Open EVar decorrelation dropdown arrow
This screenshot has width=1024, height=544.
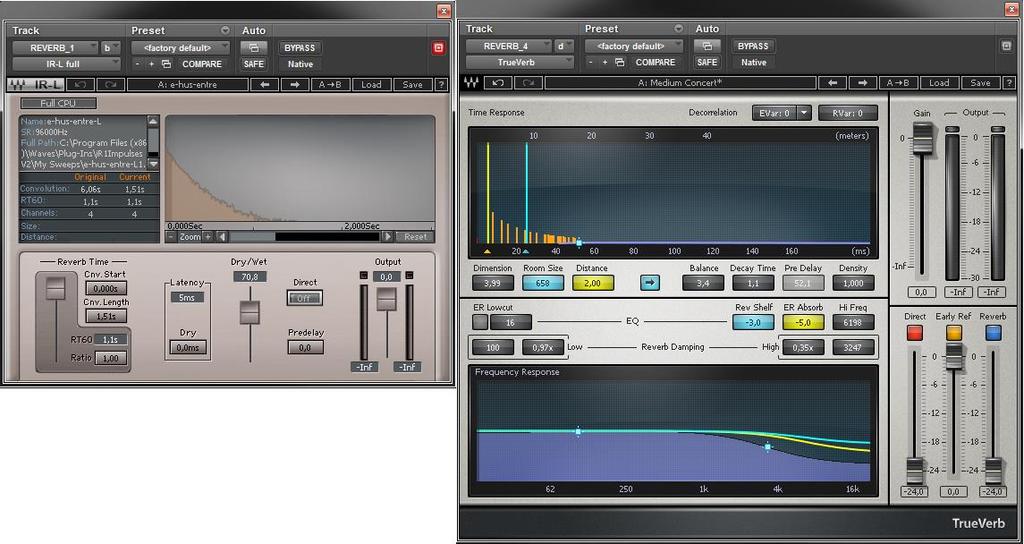pos(805,113)
